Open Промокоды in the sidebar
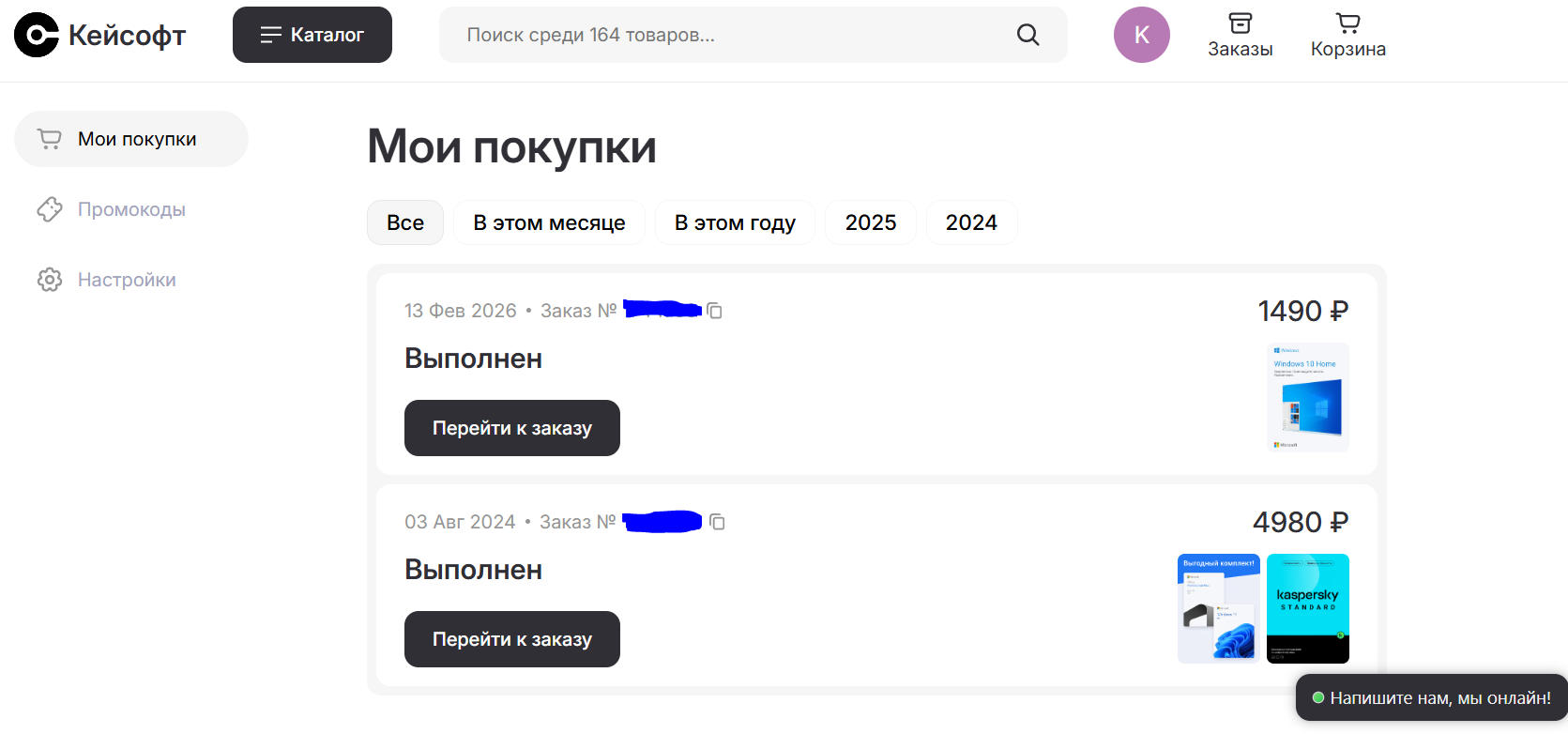 131,209
